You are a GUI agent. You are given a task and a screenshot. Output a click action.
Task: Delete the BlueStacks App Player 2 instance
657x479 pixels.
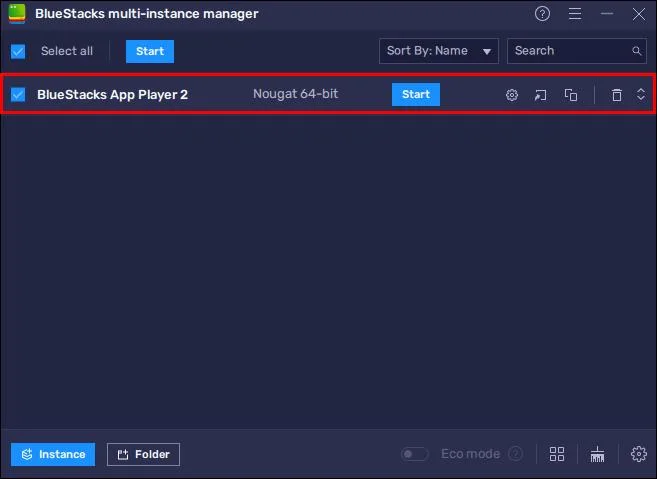(x=617, y=95)
